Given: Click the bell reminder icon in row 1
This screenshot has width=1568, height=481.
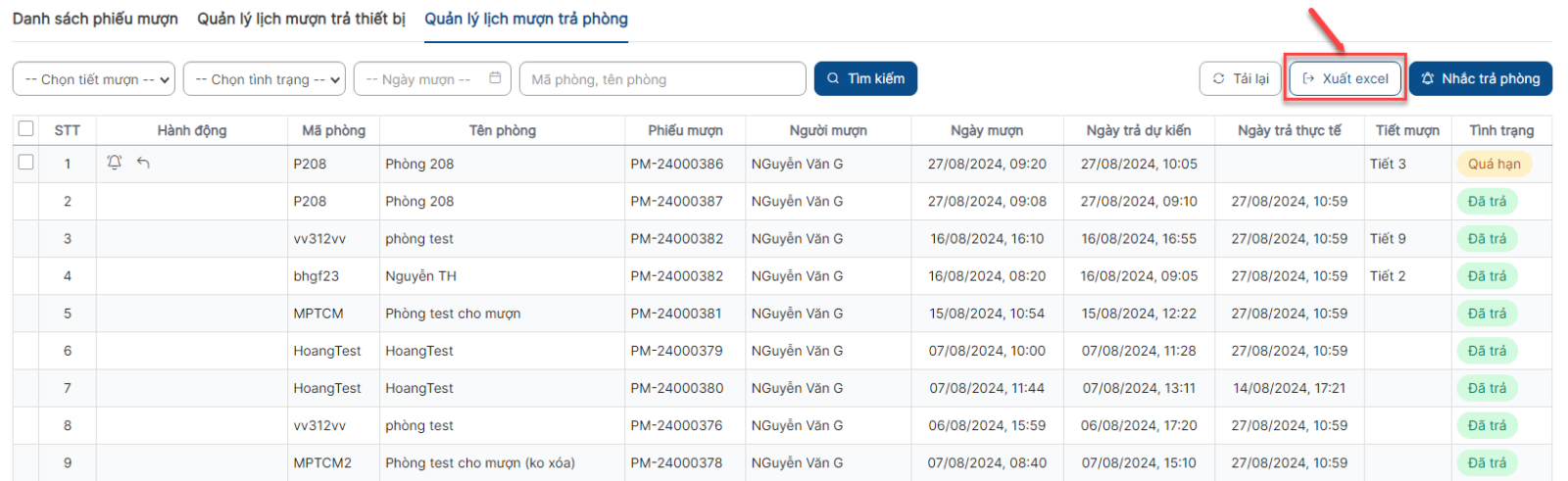Looking at the screenshot, I should [x=115, y=163].
